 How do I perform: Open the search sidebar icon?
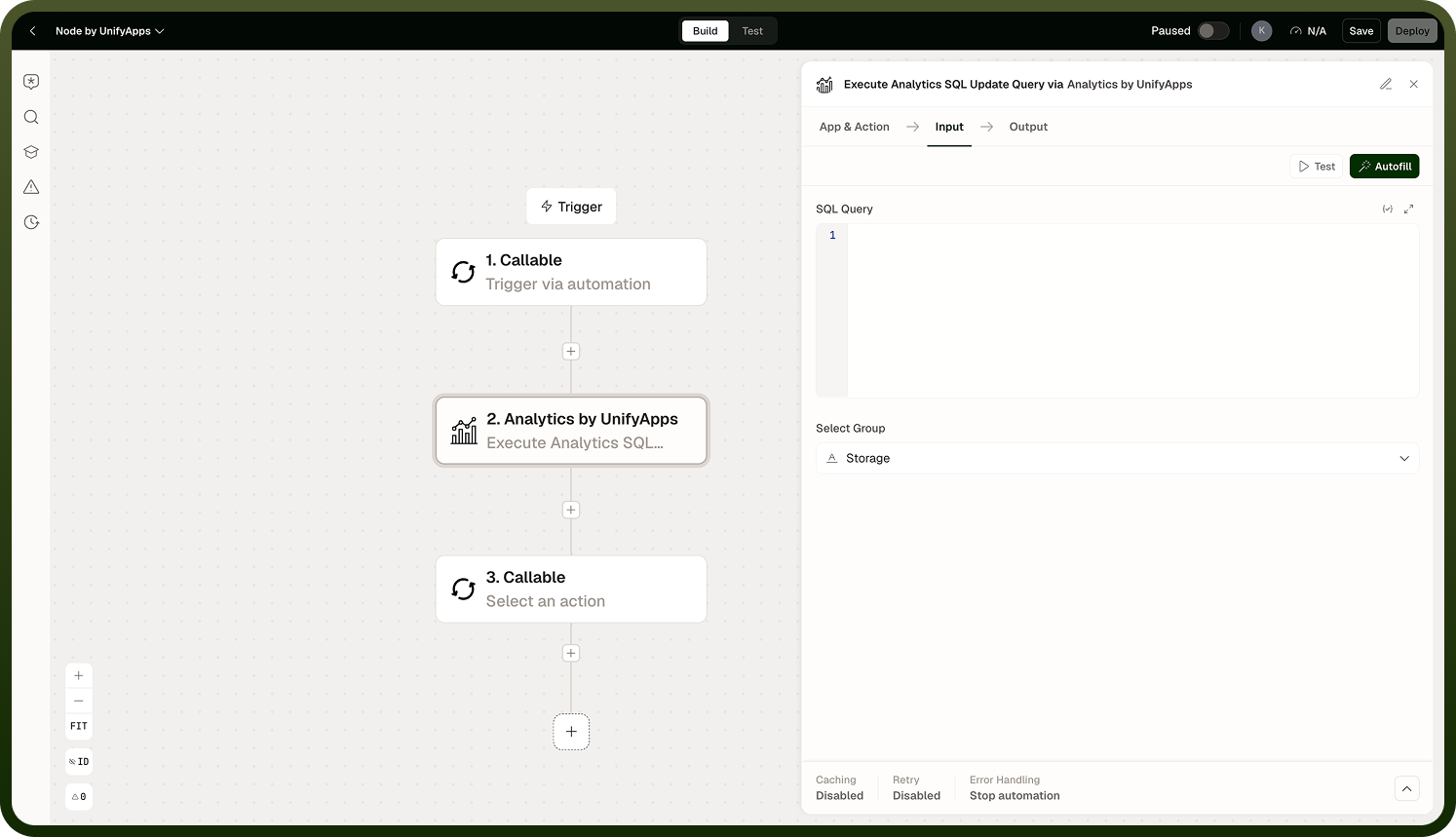(31, 117)
